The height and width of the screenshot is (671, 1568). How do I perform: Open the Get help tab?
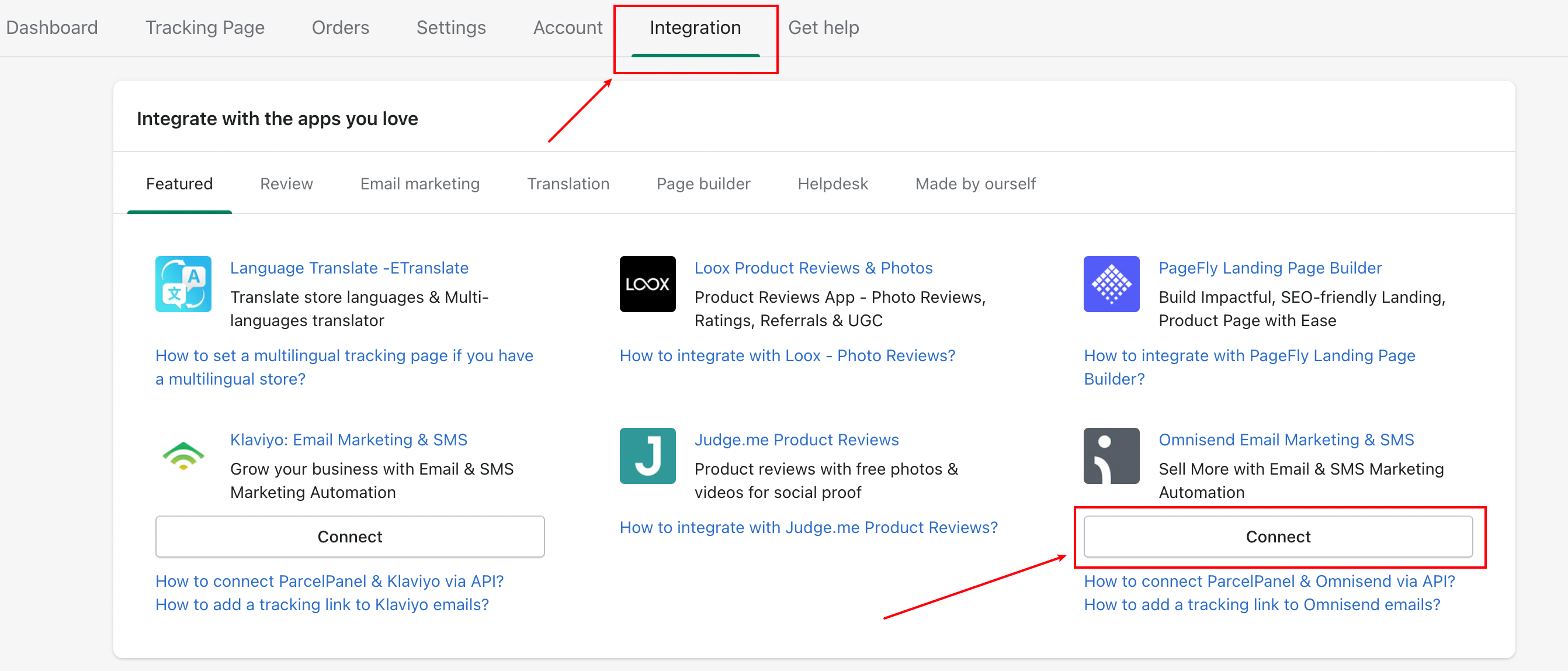pyautogui.click(x=824, y=27)
